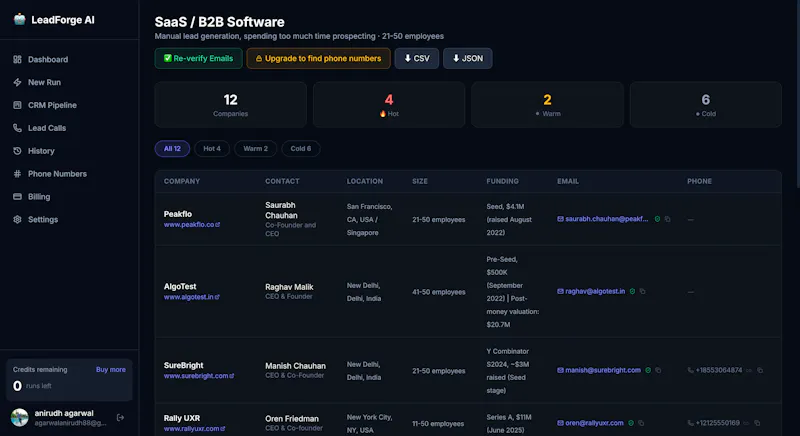Open Lead Calls via its phone icon
The width and height of the screenshot is (800, 436).
click(17, 128)
